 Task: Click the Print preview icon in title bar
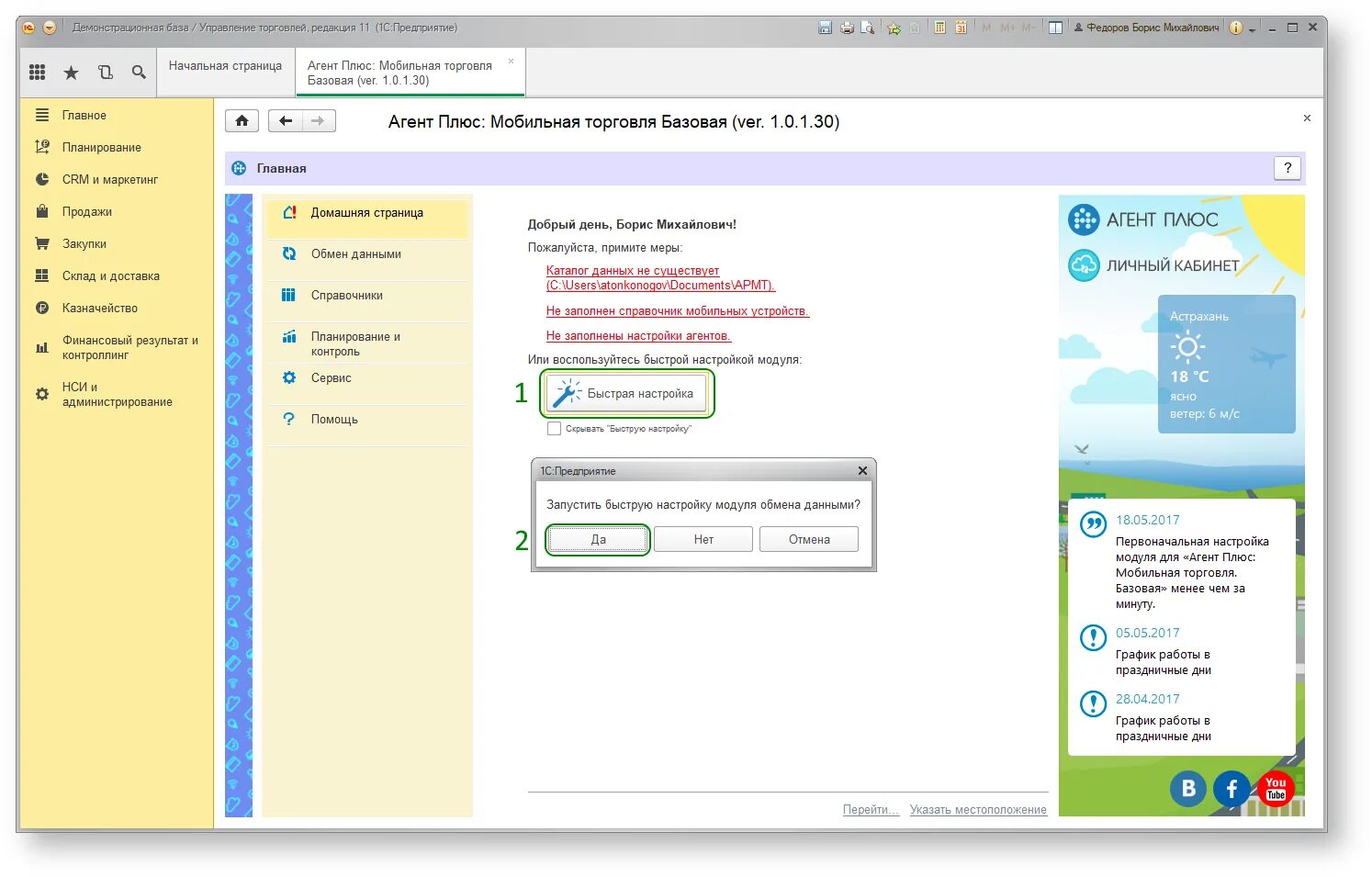click(867, 28)
